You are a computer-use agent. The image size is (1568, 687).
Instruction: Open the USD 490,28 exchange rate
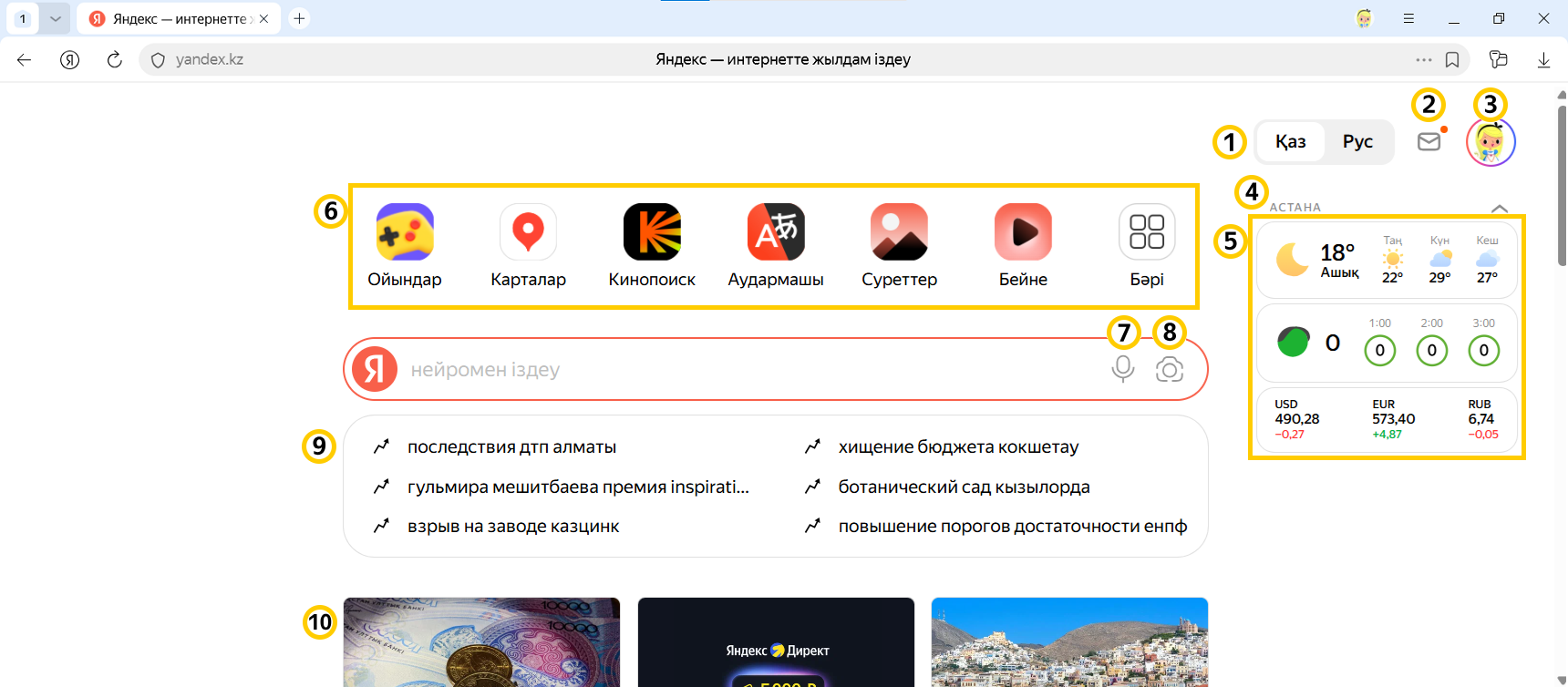(1297, 419)
